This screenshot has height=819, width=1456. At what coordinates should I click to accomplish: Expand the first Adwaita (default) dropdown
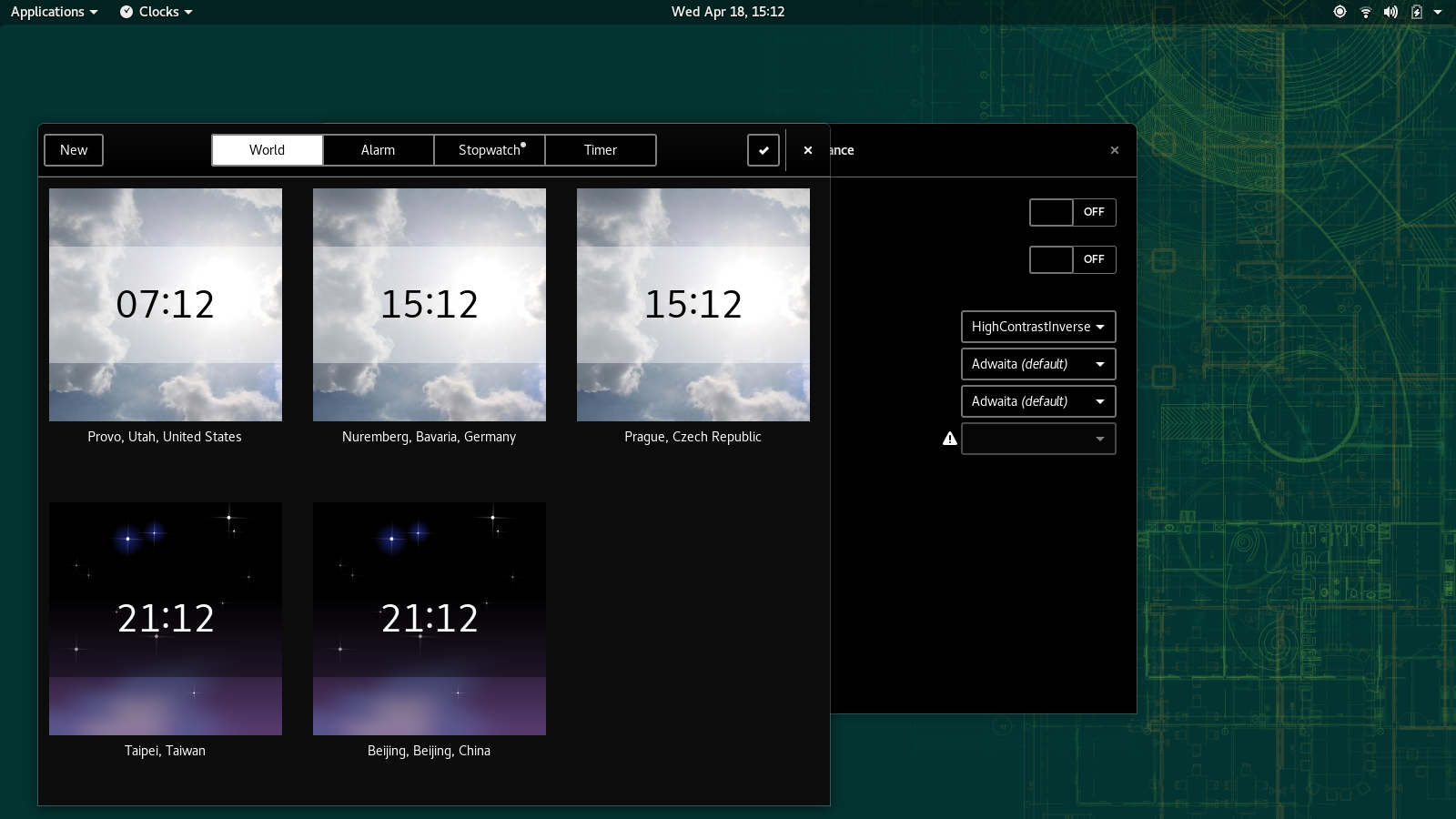1037,364
